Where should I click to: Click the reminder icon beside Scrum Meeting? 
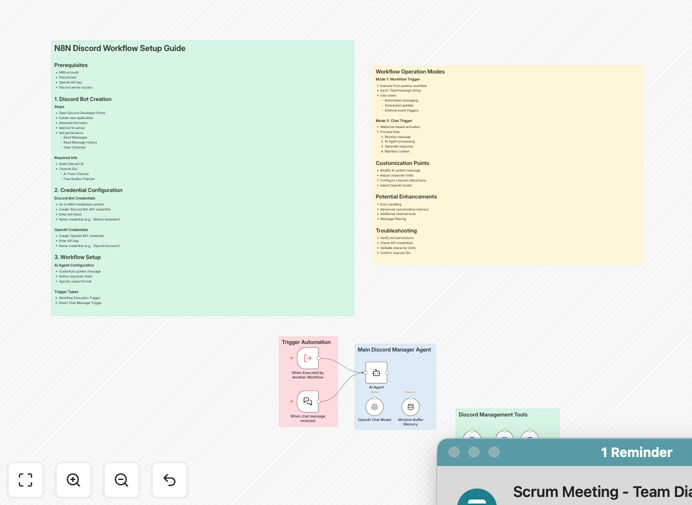pos(477,498)
